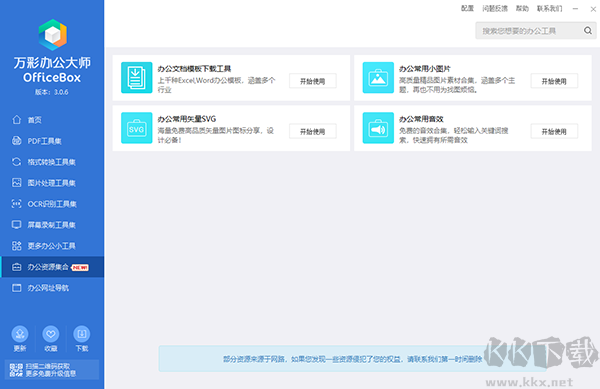Click the 收藏 heart icon
Screen dimensions: 600x389
[x=51, y=334]
